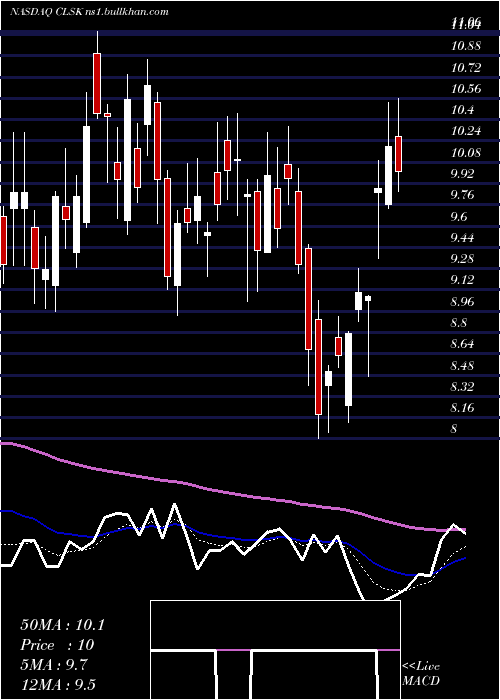Click the 8 price axis label
Viewport: 500px width, 700px height.
tap(454, 429)
